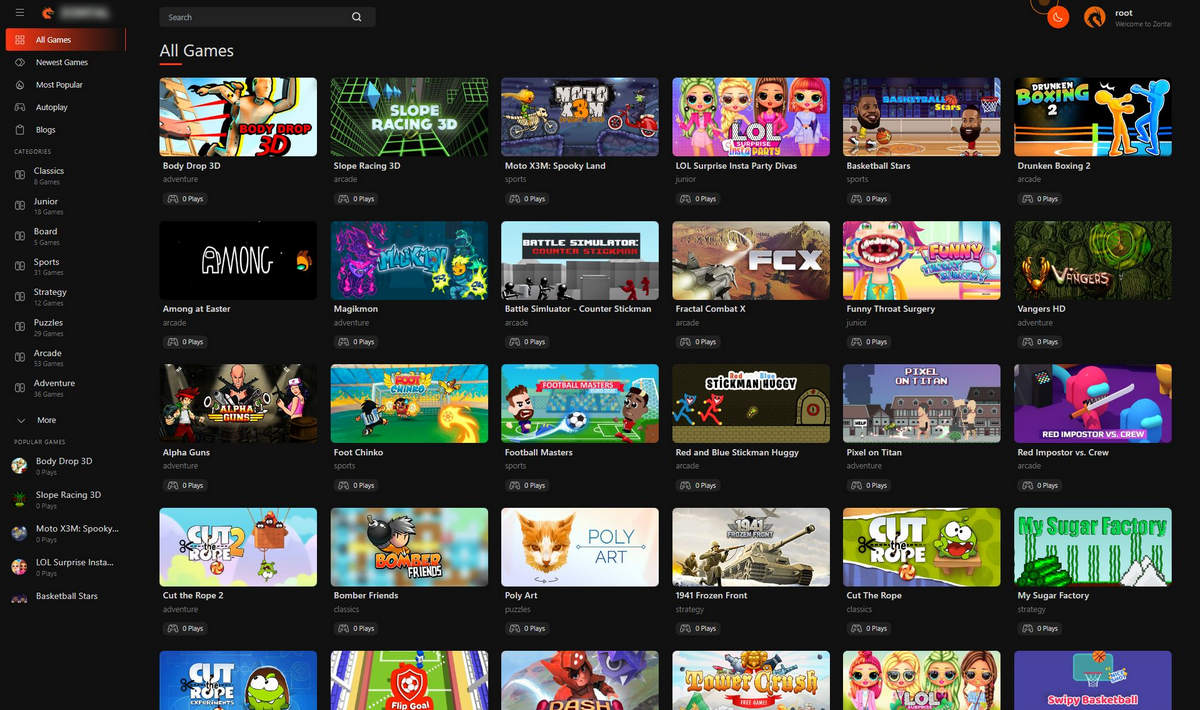Open the root user avatar
The image size is (1200, 710).
coord(1095,16)
